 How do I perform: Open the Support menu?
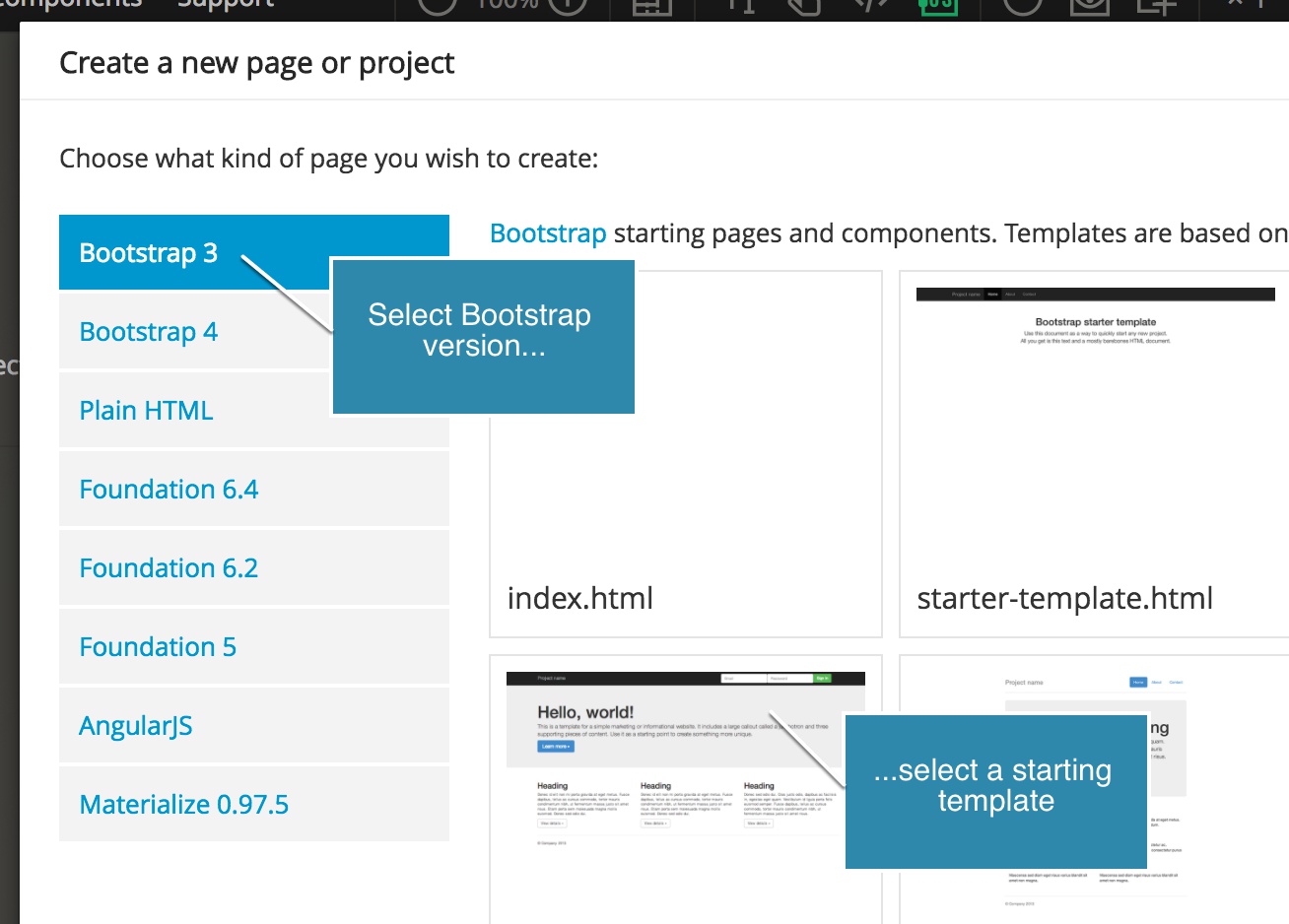225,5
